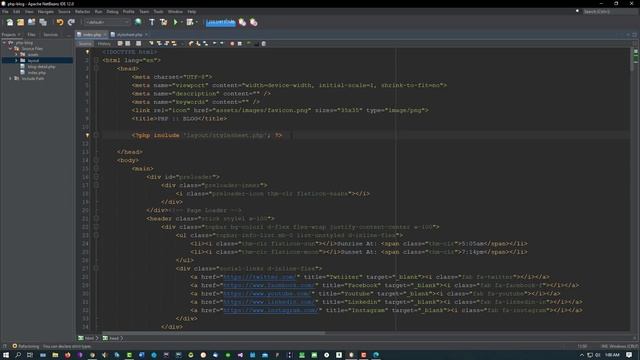Click the lightbulb hint on php include line

[x=87, y=135]
